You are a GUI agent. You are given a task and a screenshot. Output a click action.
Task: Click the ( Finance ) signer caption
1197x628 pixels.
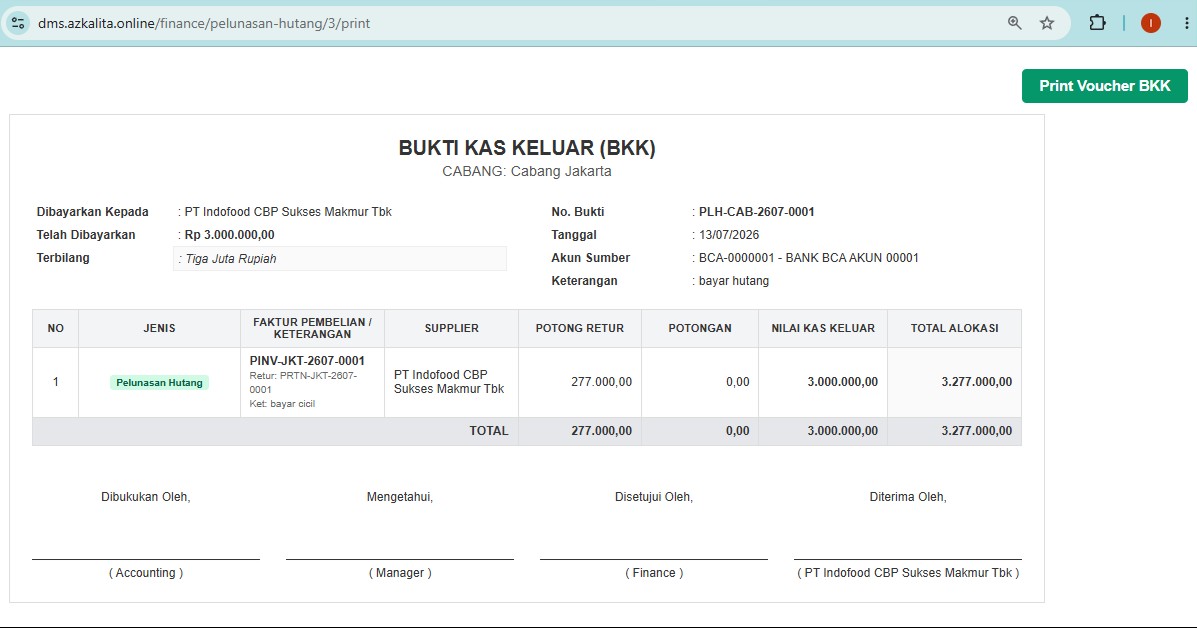click(x=654, y=573)
